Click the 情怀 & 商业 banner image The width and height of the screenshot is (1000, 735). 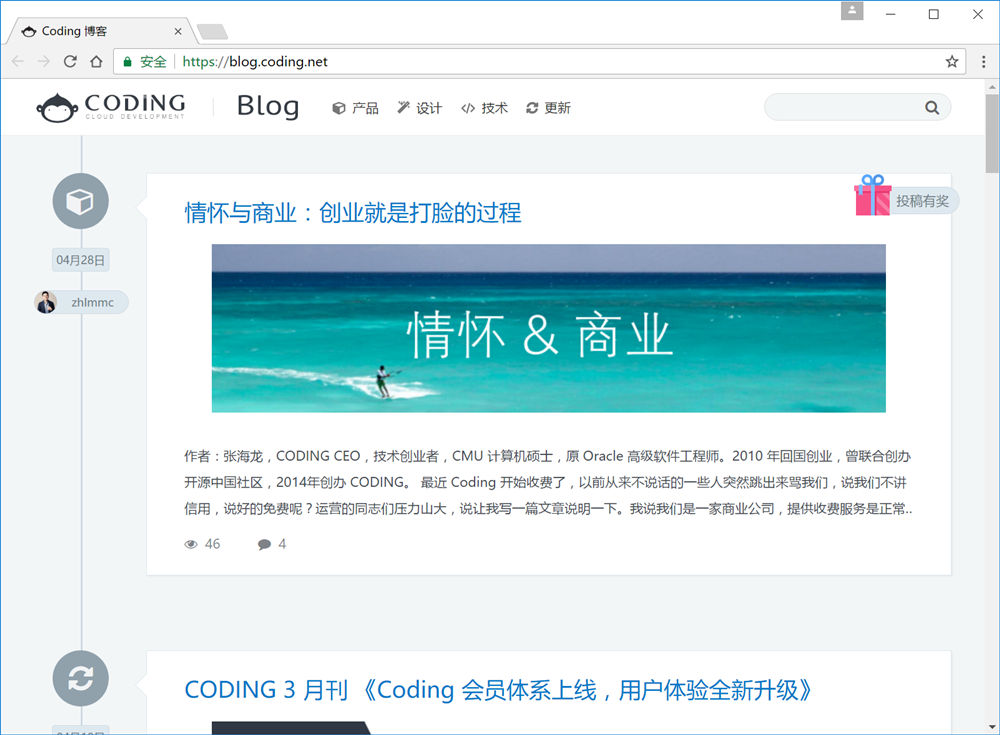pyautogui.click(x=548, y=328)
